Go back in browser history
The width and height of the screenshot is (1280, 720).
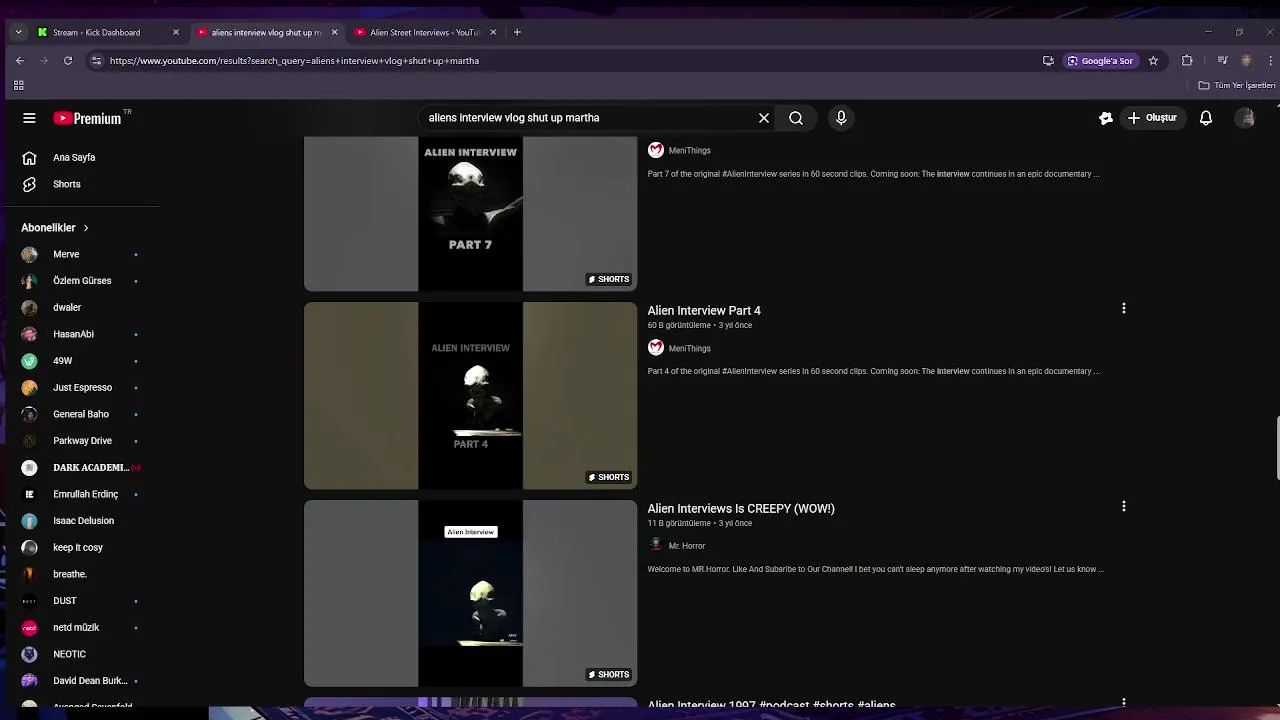(20, 60)
